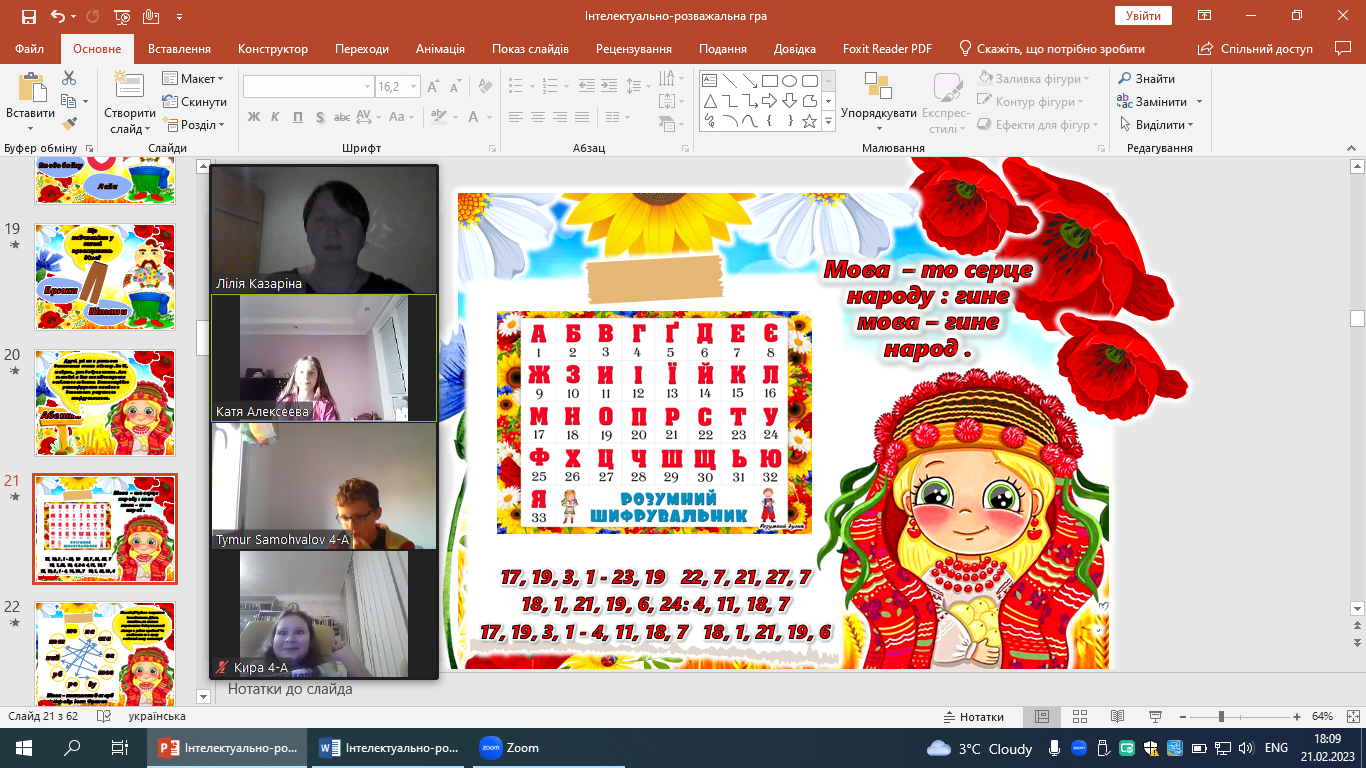
Task: Switch to the Анімація tab
Action: tap(440, 49)
